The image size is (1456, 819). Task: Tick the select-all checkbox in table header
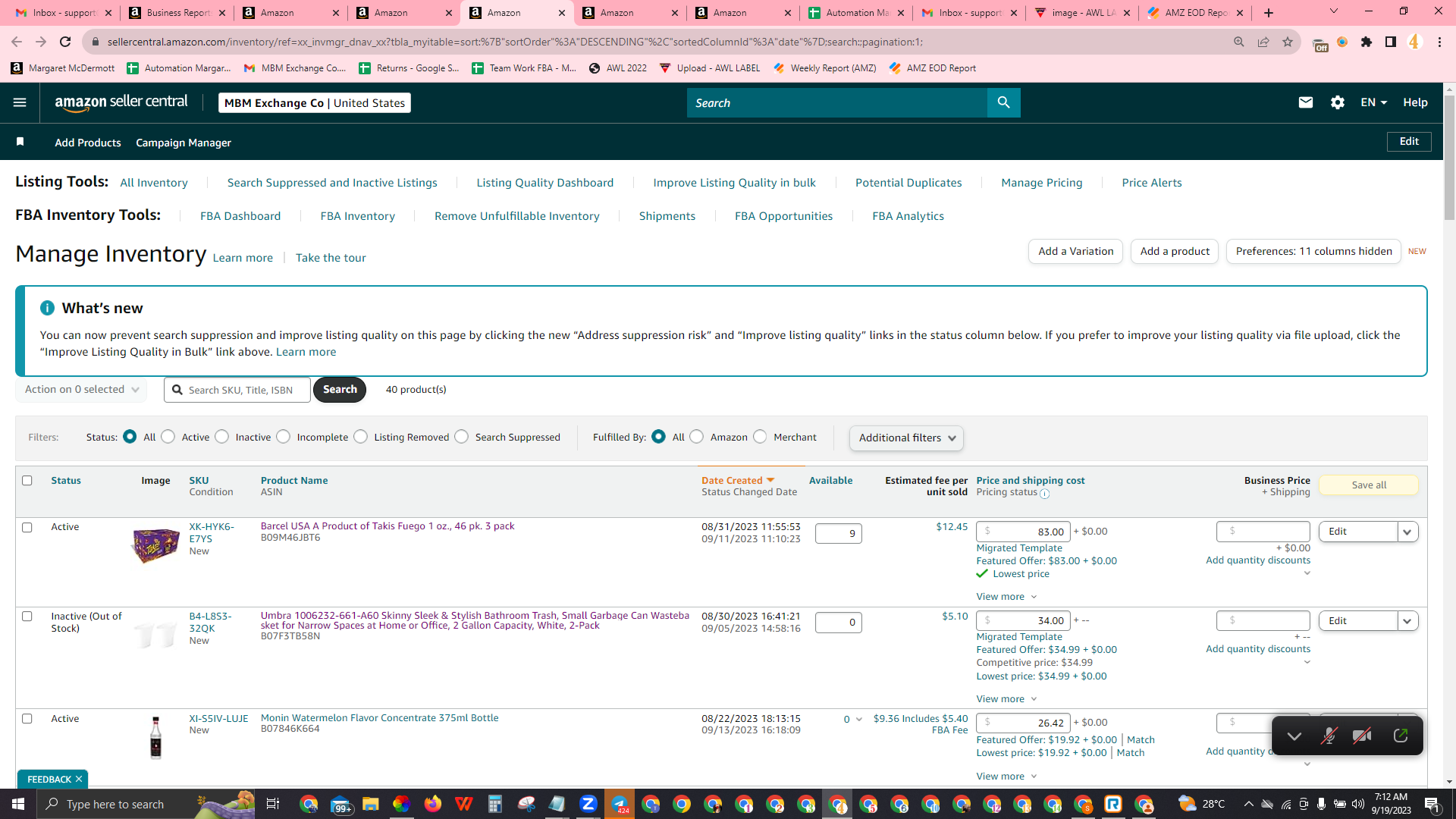tap(27, 480)
